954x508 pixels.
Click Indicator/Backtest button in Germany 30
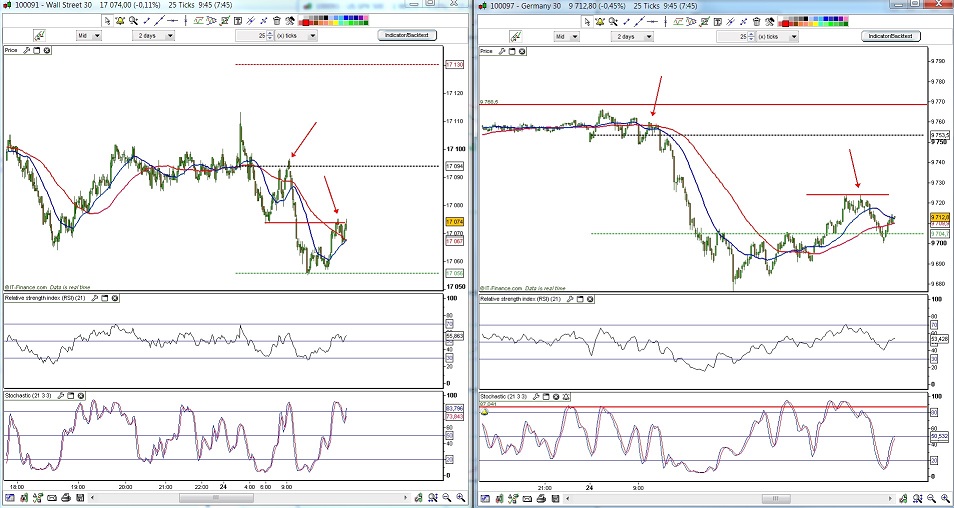click(x=891, y=37)
